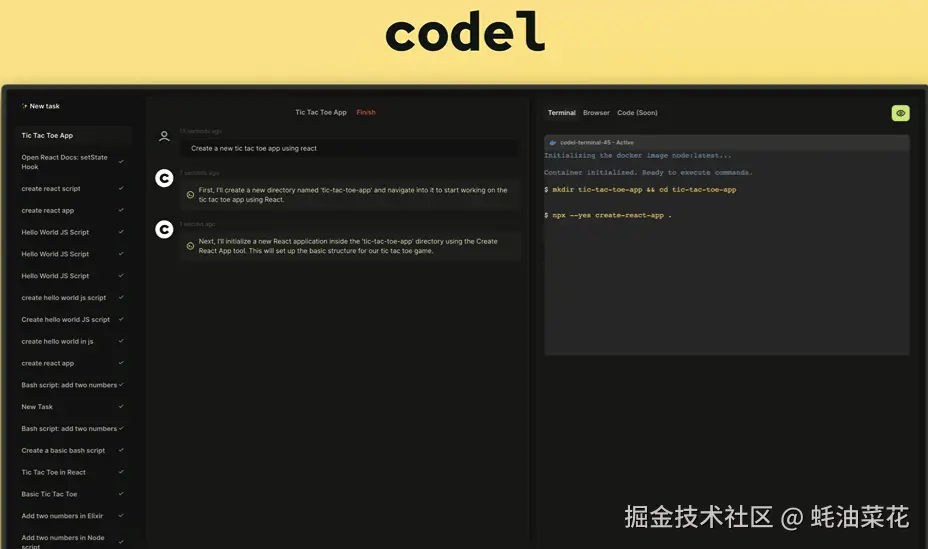Click the checkmark beside Tic Tac Toe in React
Viewport: 928px width, 549px height.
click(121, 472)
